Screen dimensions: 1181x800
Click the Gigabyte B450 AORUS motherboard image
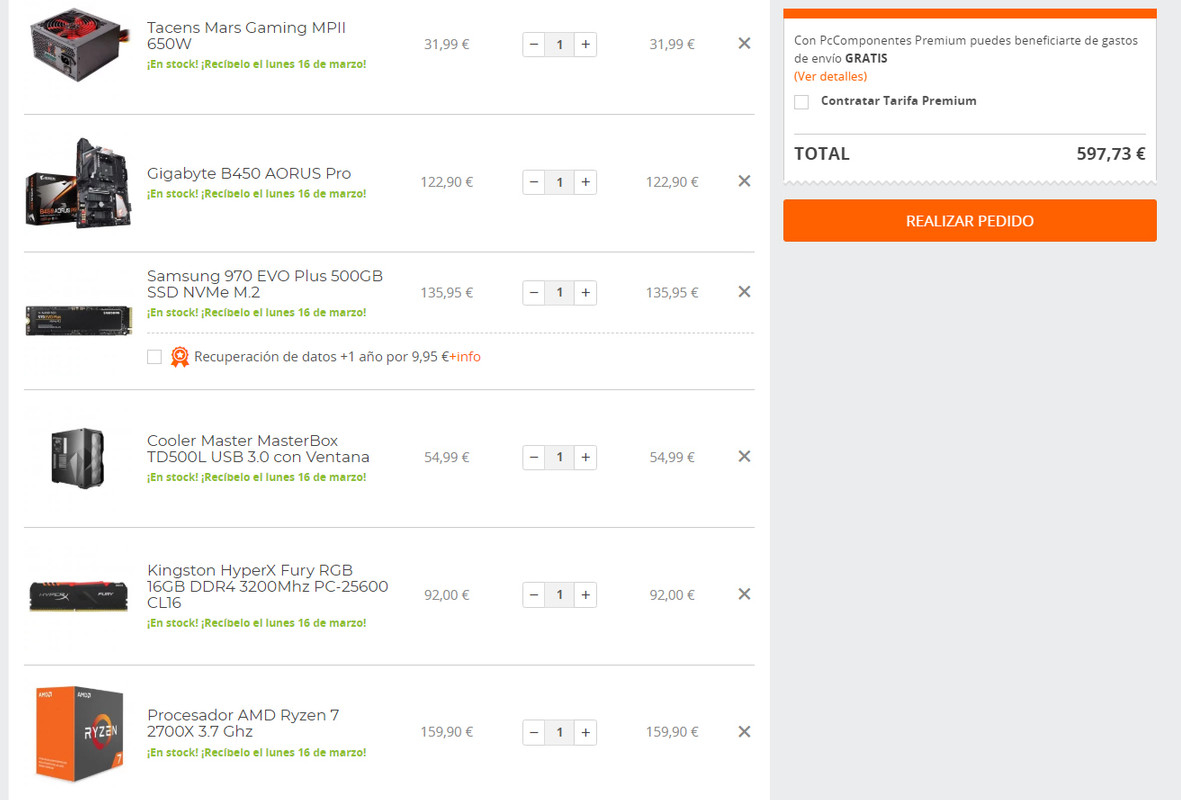point(79,182)
